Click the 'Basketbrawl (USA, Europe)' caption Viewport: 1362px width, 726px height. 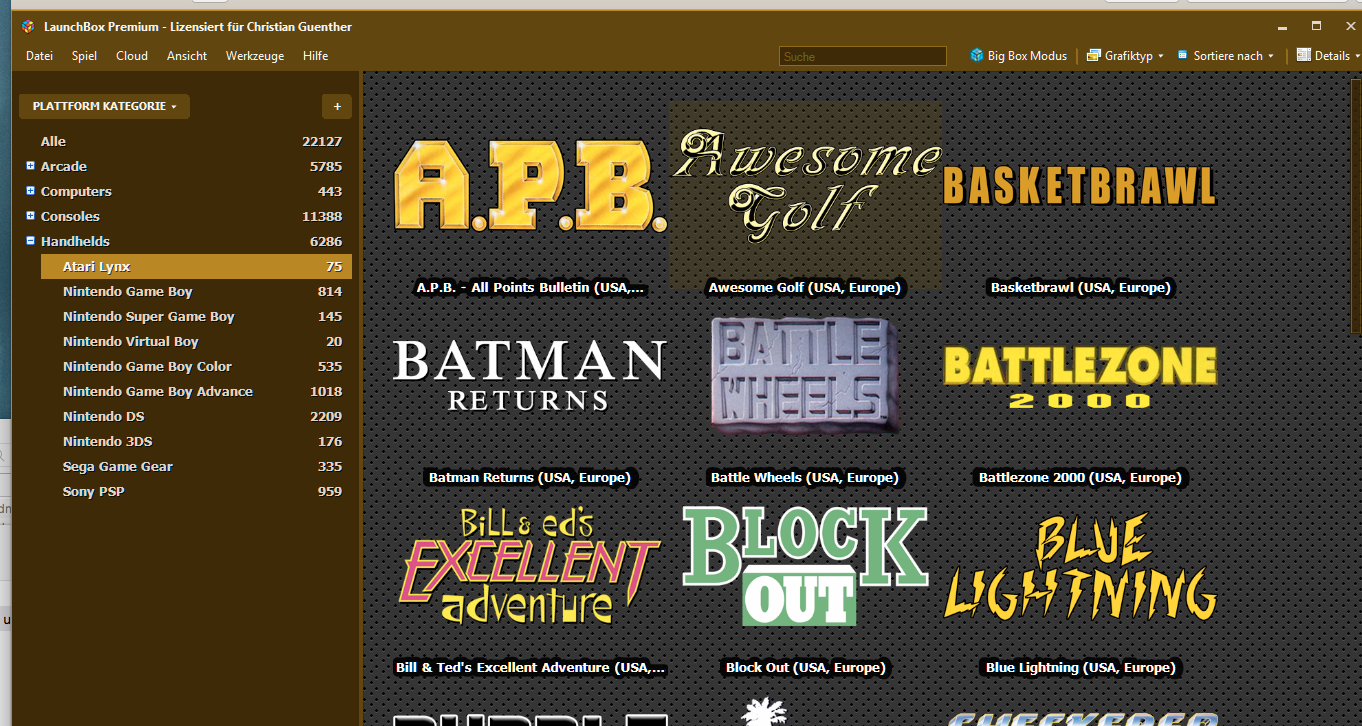click(1080, 288)
